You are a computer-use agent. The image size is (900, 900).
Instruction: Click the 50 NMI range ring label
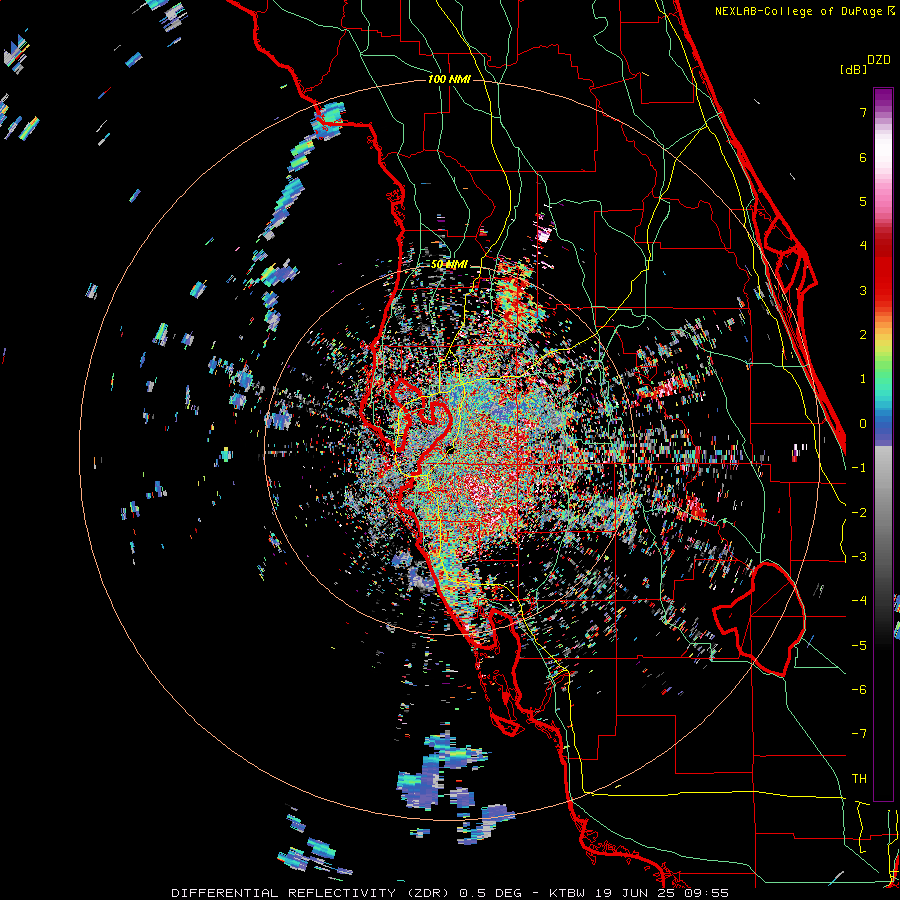[x=449, y=265]
